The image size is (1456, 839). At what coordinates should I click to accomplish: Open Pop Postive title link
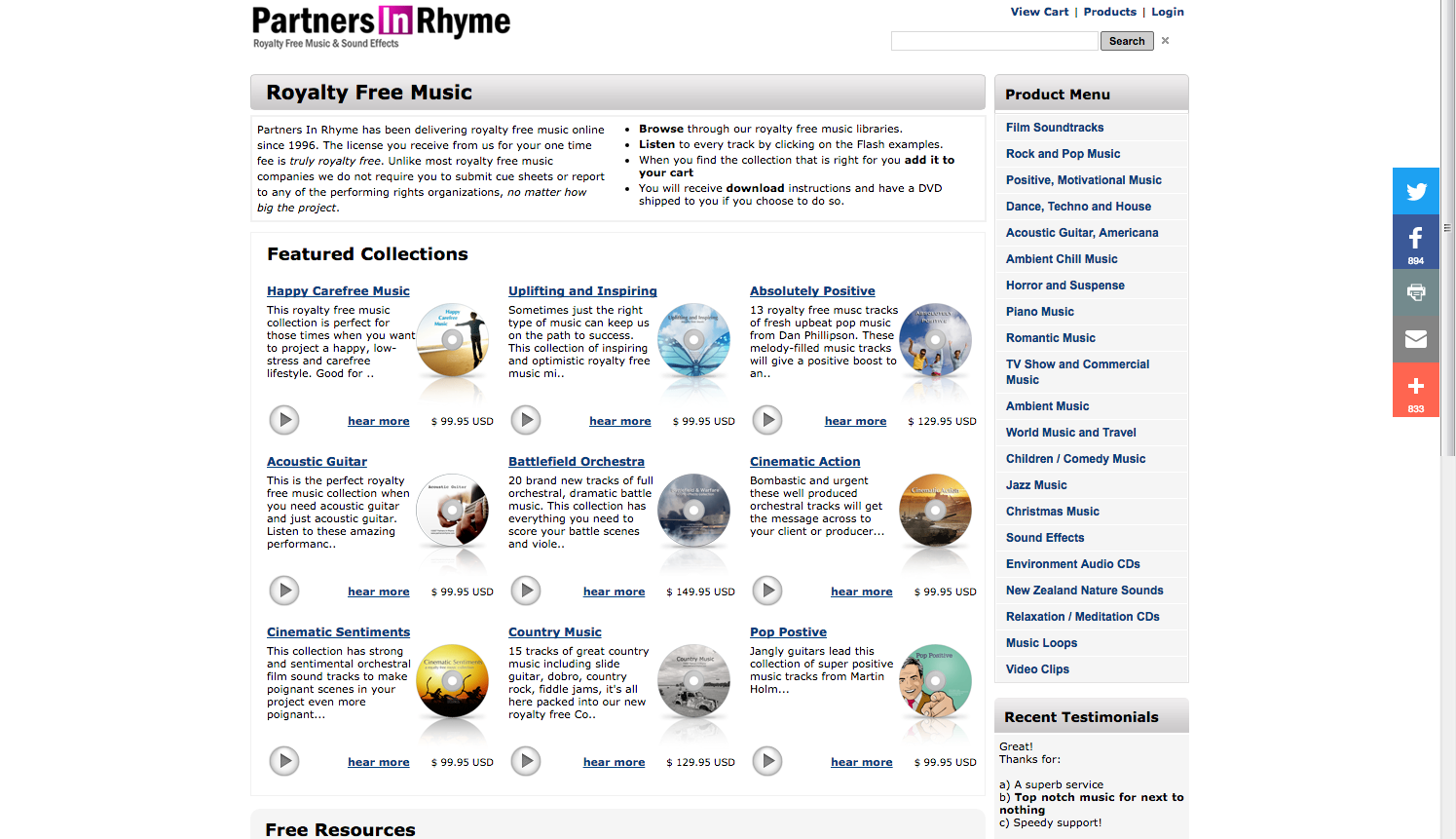[788, 632]
